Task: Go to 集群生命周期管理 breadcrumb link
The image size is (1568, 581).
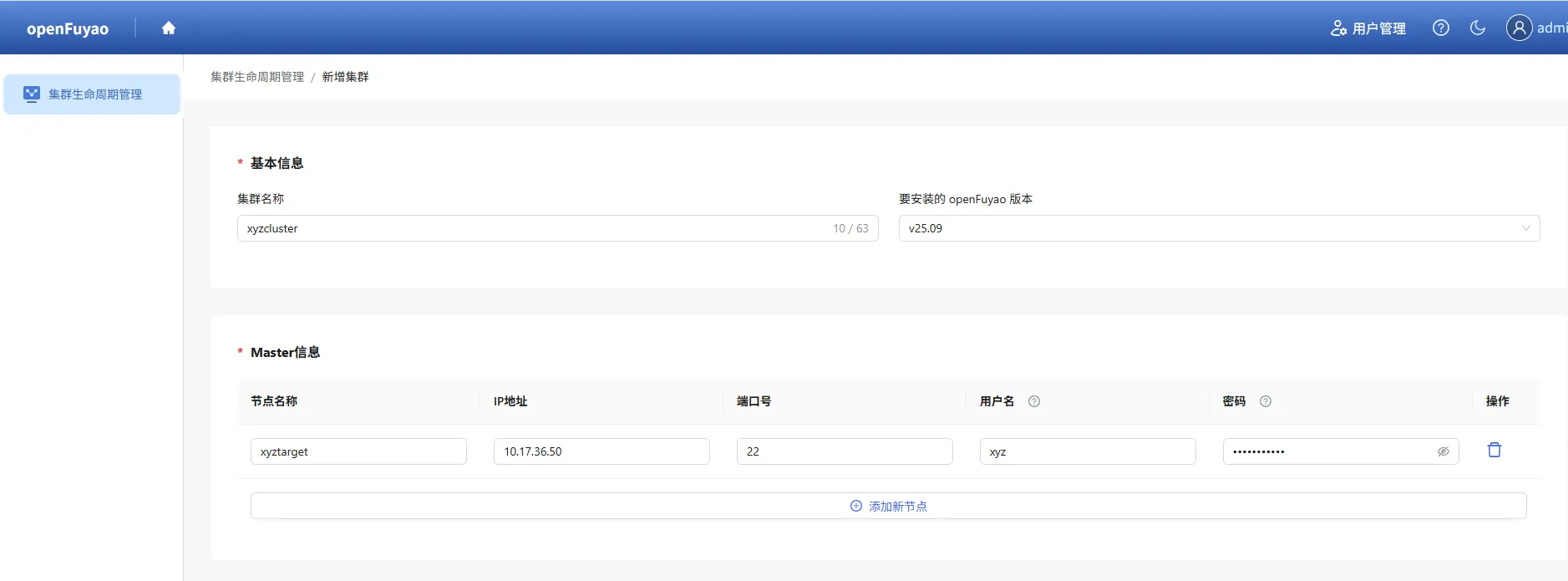Action: coord(257,77)
